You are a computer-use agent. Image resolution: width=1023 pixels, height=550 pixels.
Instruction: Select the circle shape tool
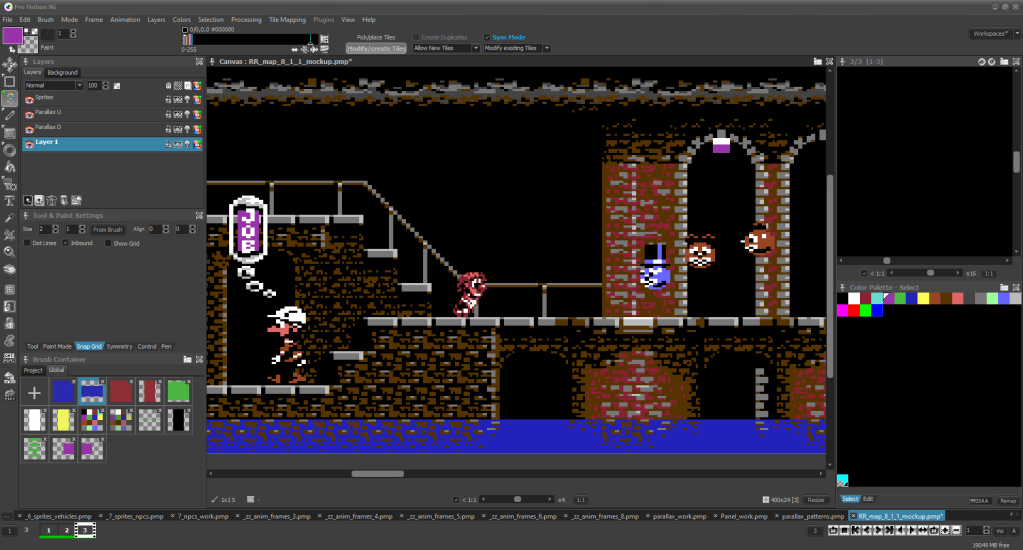point(9,149)
